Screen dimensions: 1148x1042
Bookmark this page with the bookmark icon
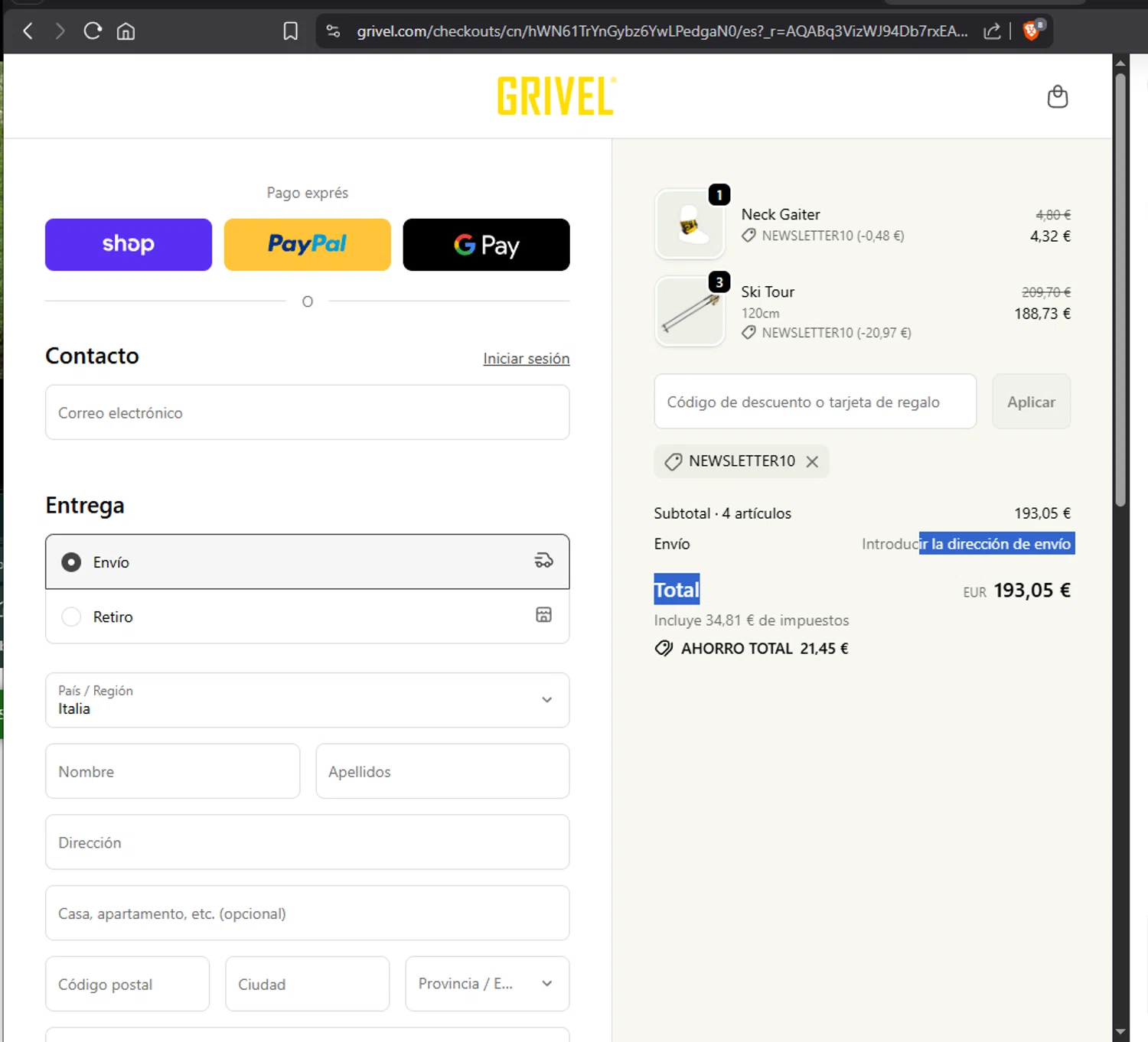coord(291,31)
